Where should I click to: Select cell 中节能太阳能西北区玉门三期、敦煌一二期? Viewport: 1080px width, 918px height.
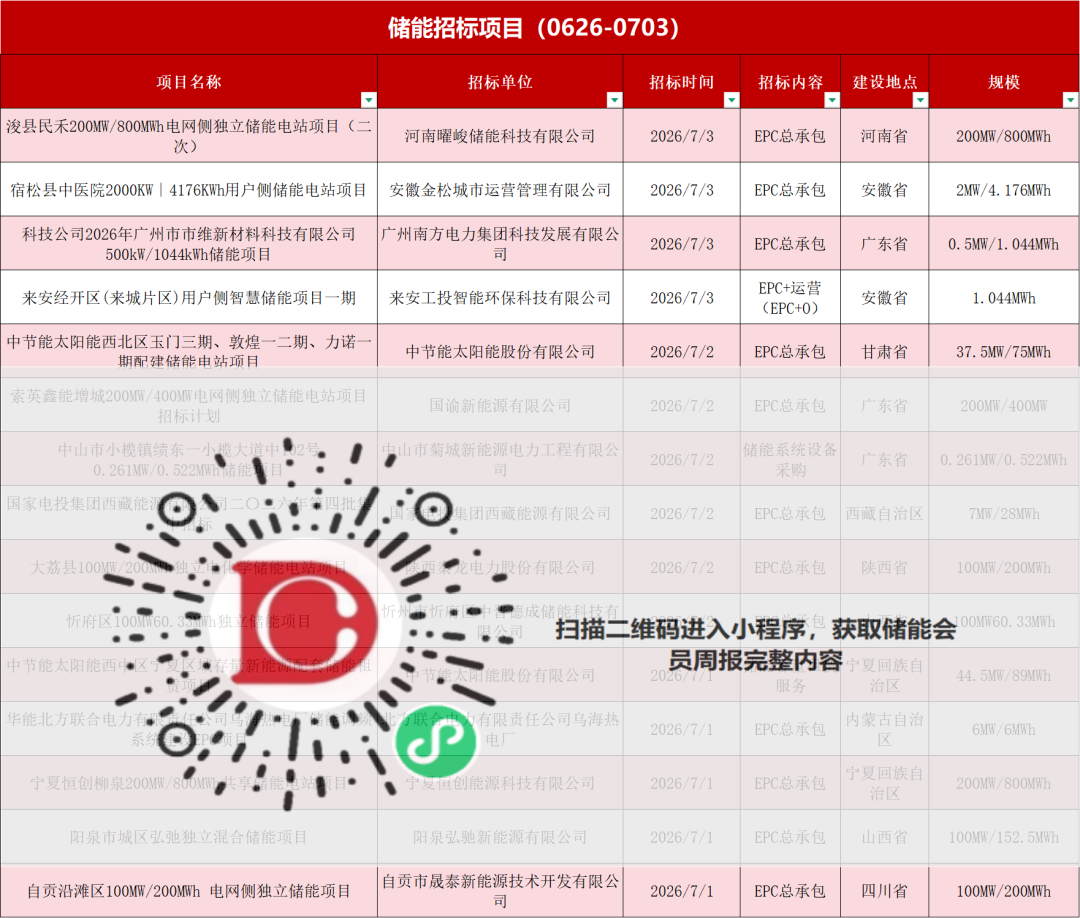pyautogui.click(x=189, y=351)
